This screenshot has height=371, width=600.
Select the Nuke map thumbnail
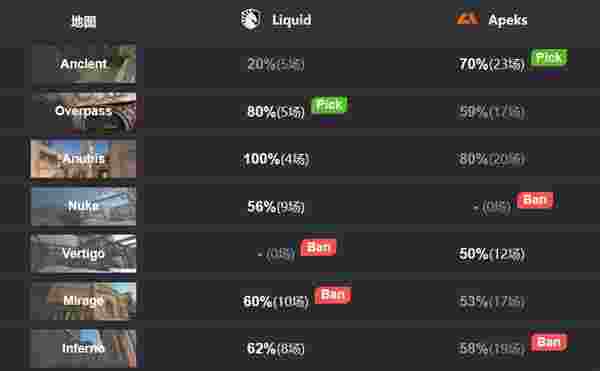click(x=83, y=206)
